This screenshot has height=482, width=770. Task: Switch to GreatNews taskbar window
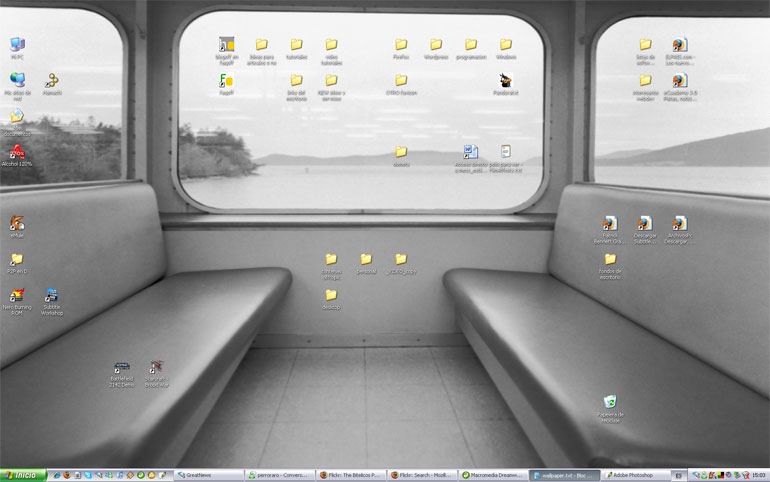(208, 475)
